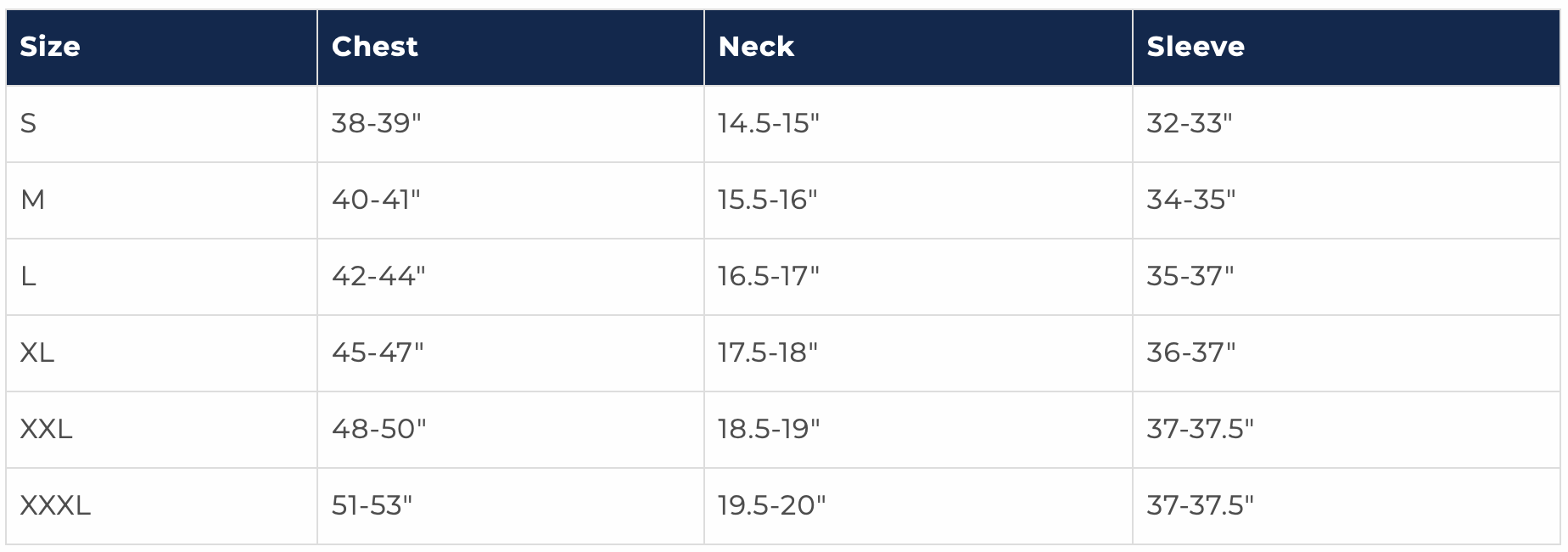Select the XXXL size cell

55,506
